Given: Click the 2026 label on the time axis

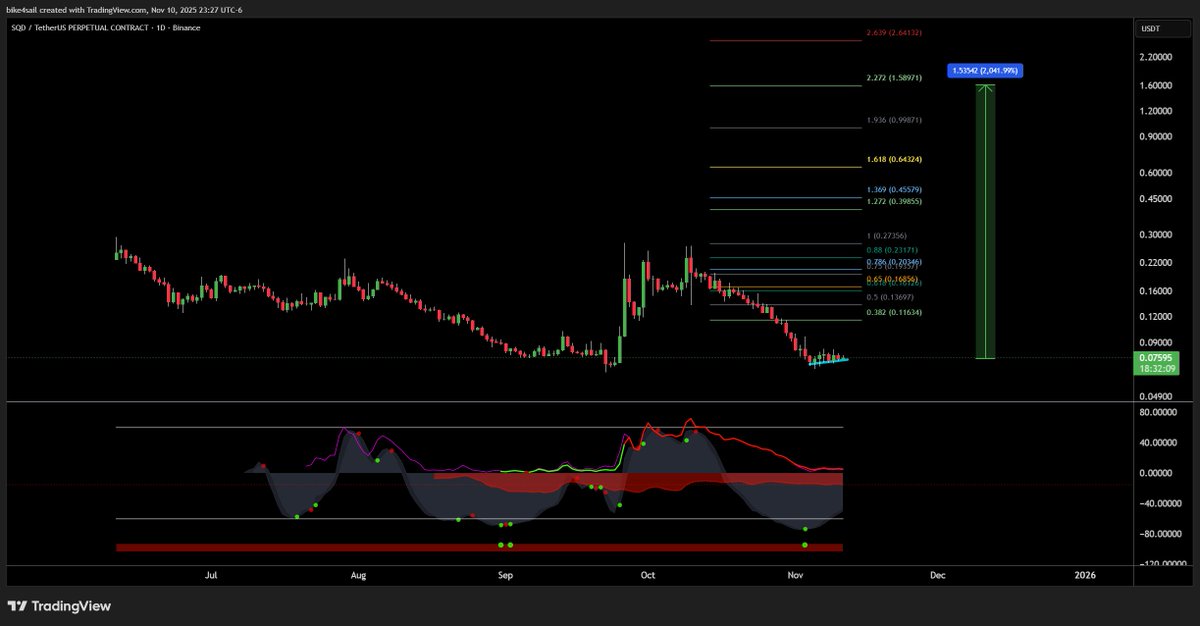Looking at the screenshot, I should click(x=1085, y=576).
